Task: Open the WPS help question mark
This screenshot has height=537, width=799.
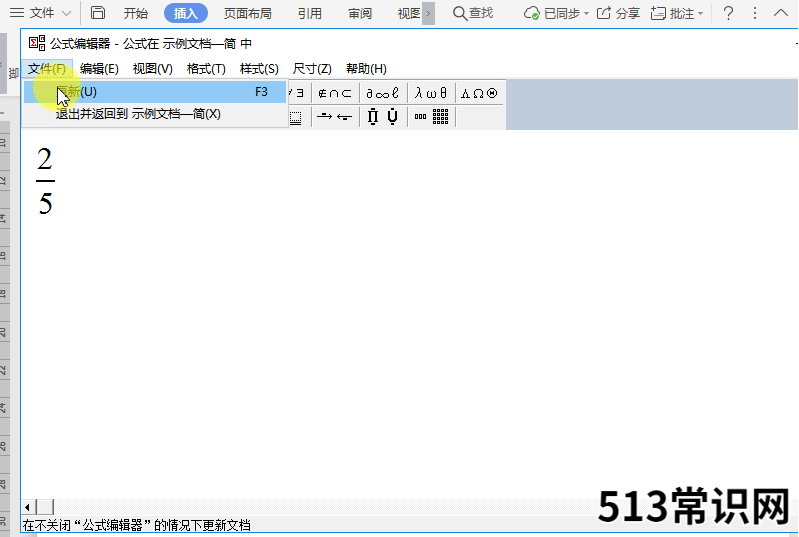Action: pyautogui.click(x=729, y=13)
